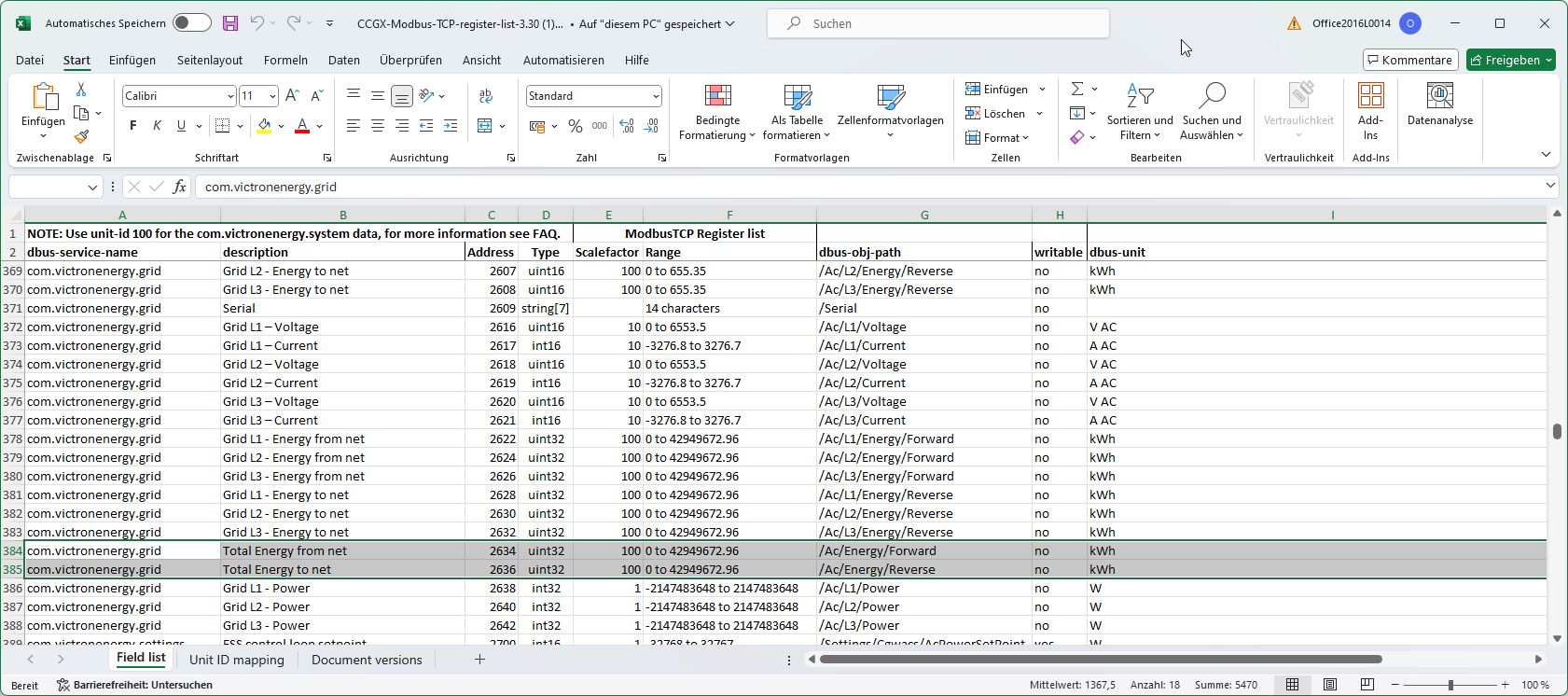
Task: Open Bedingte Formatierung
Action: pos(717,112)
